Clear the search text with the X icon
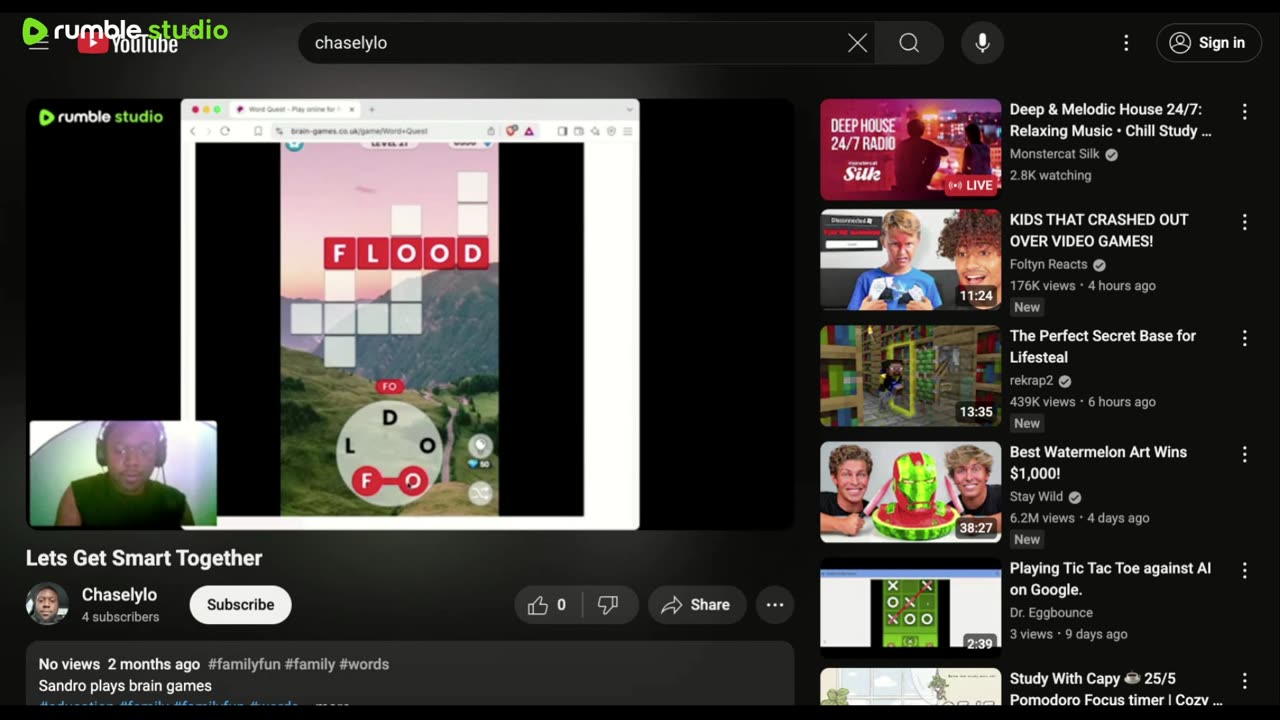This screenshot has height=720, width=1280. 858,43
